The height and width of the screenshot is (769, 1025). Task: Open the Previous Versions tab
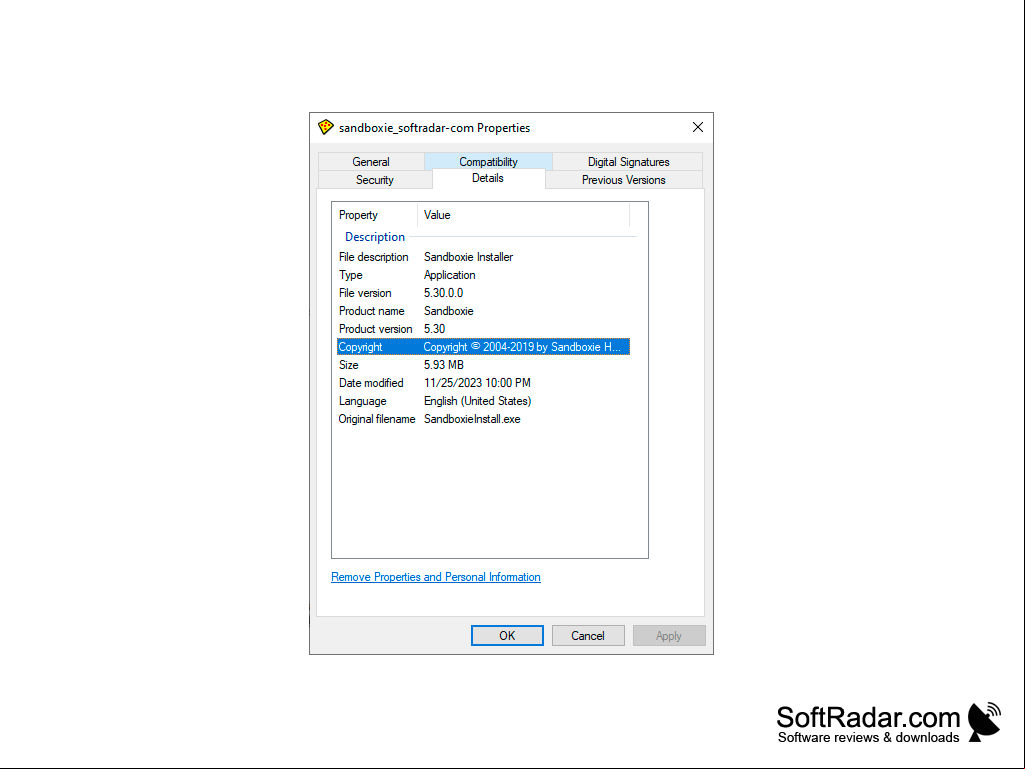[624, 180]
